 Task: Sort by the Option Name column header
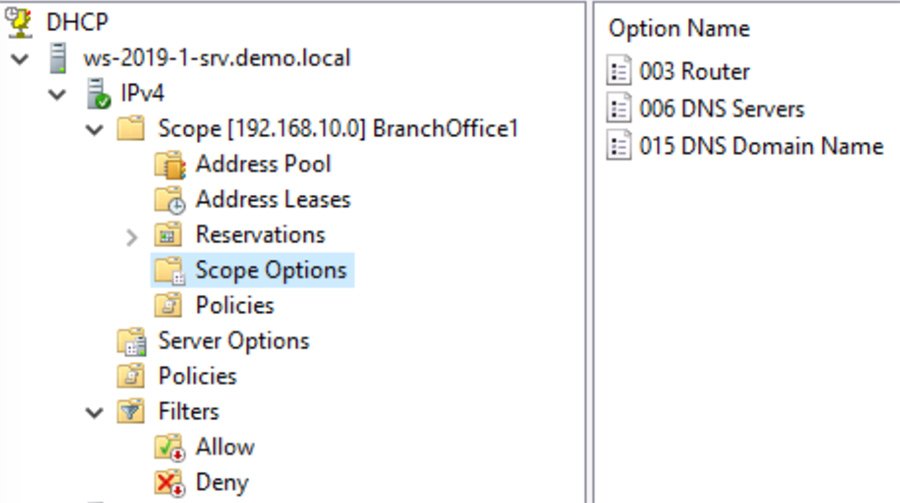[x=679, y=29]
